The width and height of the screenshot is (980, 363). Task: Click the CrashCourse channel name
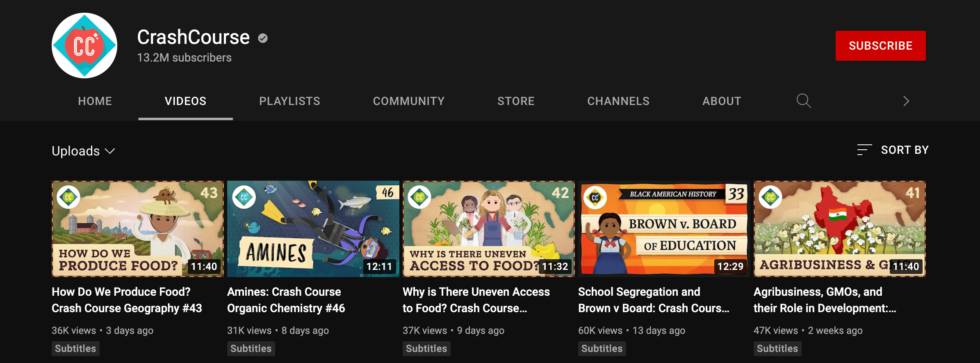pos(193,37)
